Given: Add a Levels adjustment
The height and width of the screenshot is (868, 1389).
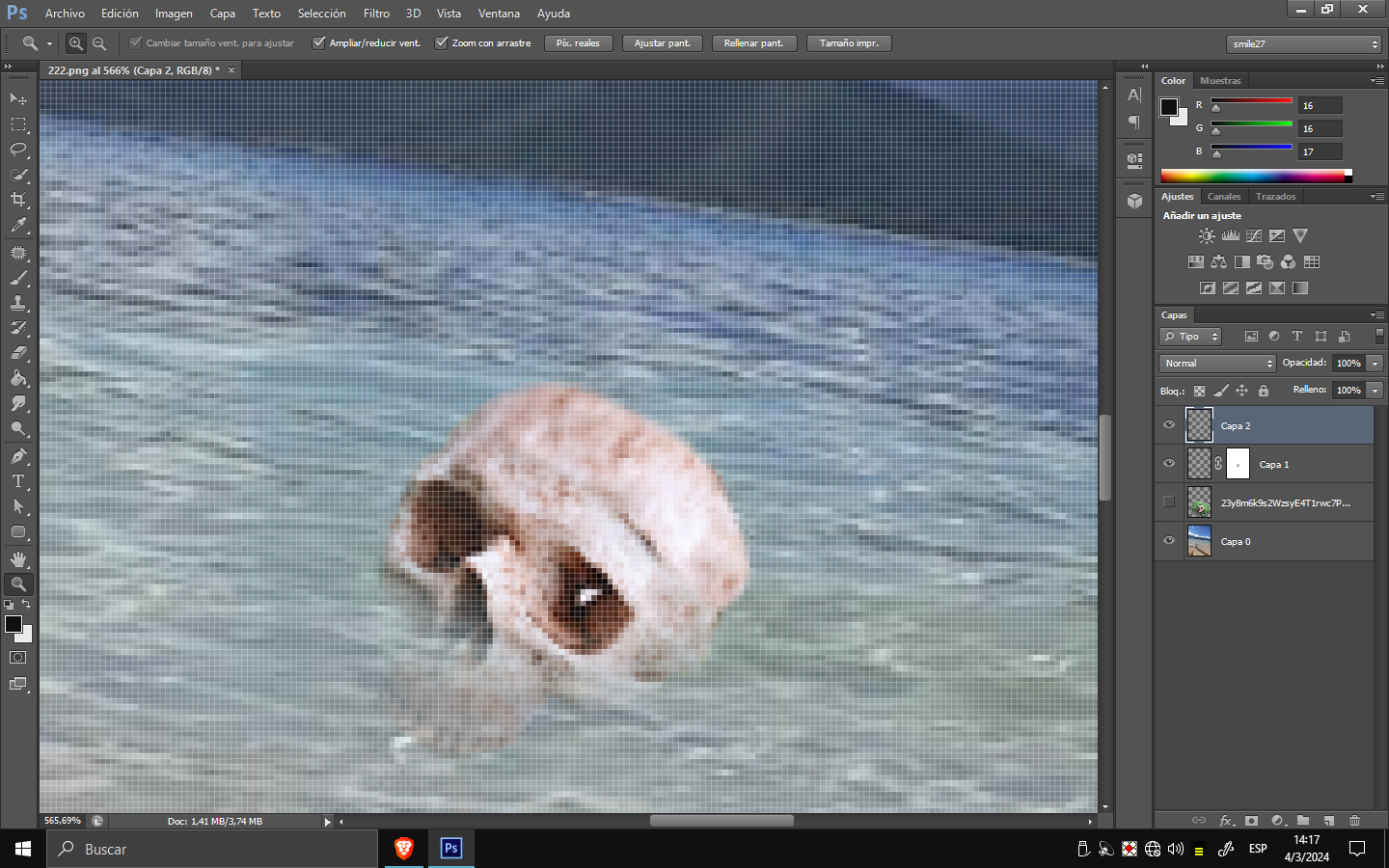Looking at the screenshot, I should coord(1231,235).
